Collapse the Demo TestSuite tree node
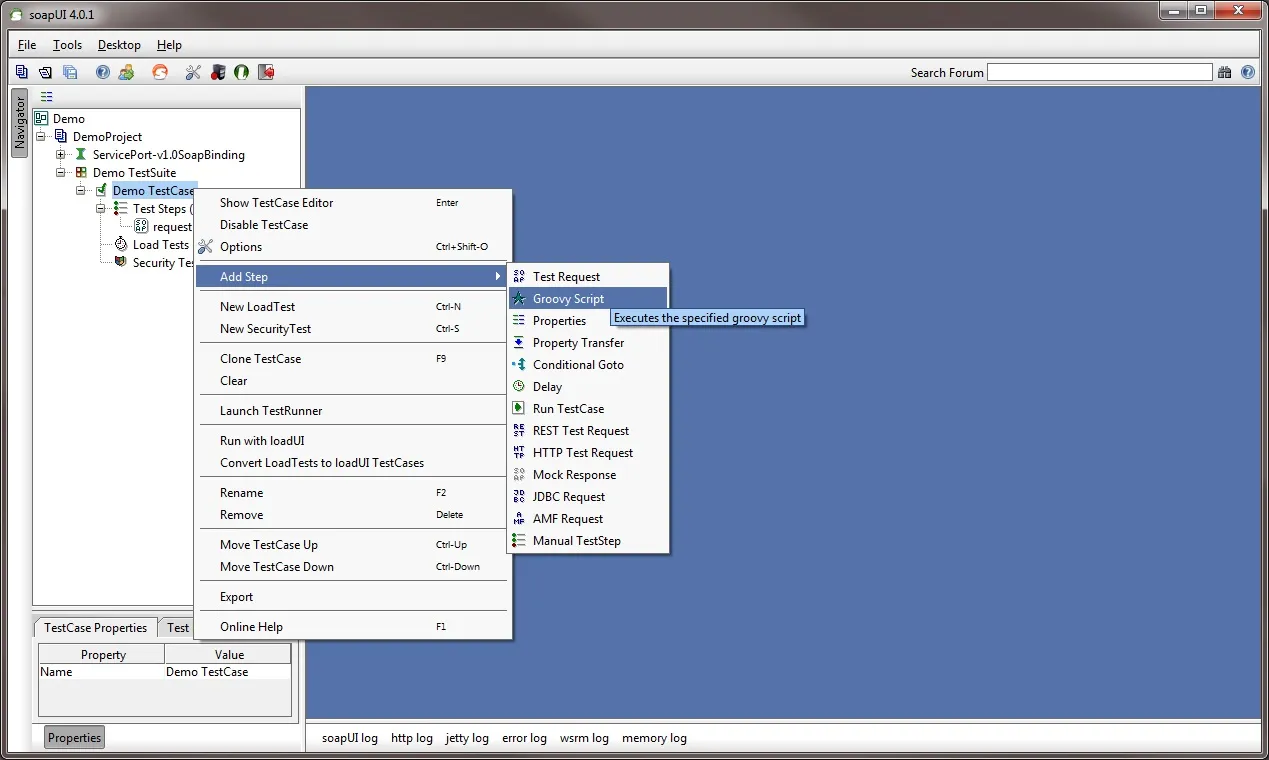Viewport: 1269px width, 760px height. [61, 173]
